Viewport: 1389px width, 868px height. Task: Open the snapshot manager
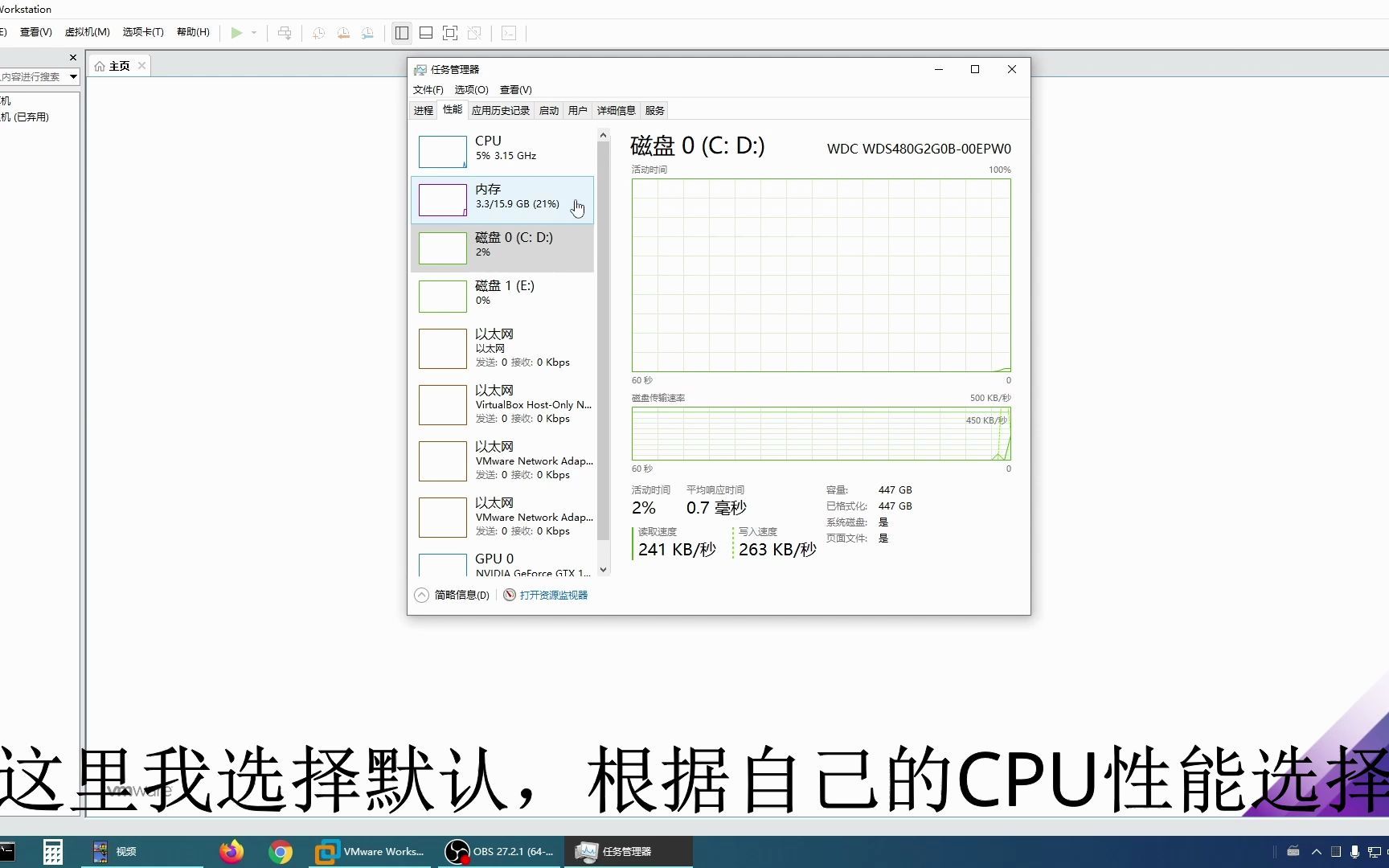tap(367, 32)
